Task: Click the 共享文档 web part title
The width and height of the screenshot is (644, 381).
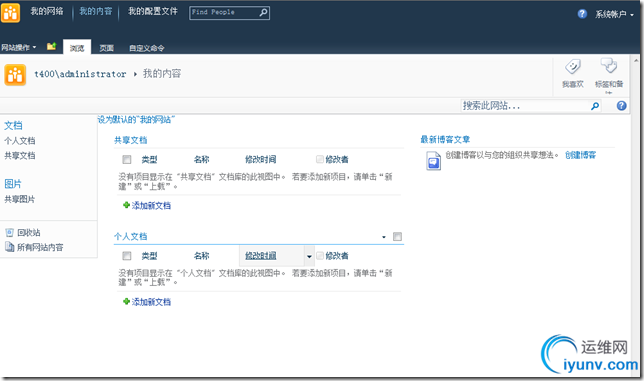Action: (131, 140)
